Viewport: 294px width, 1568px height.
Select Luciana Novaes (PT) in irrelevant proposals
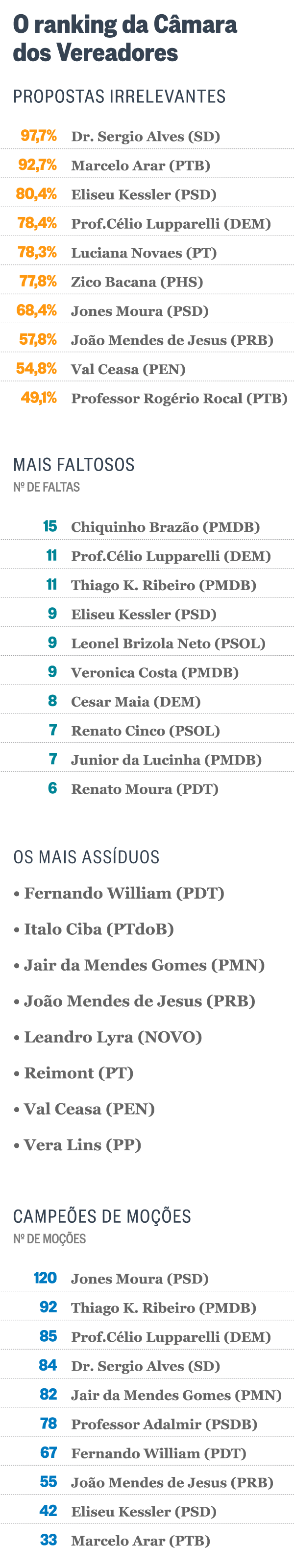144,253
